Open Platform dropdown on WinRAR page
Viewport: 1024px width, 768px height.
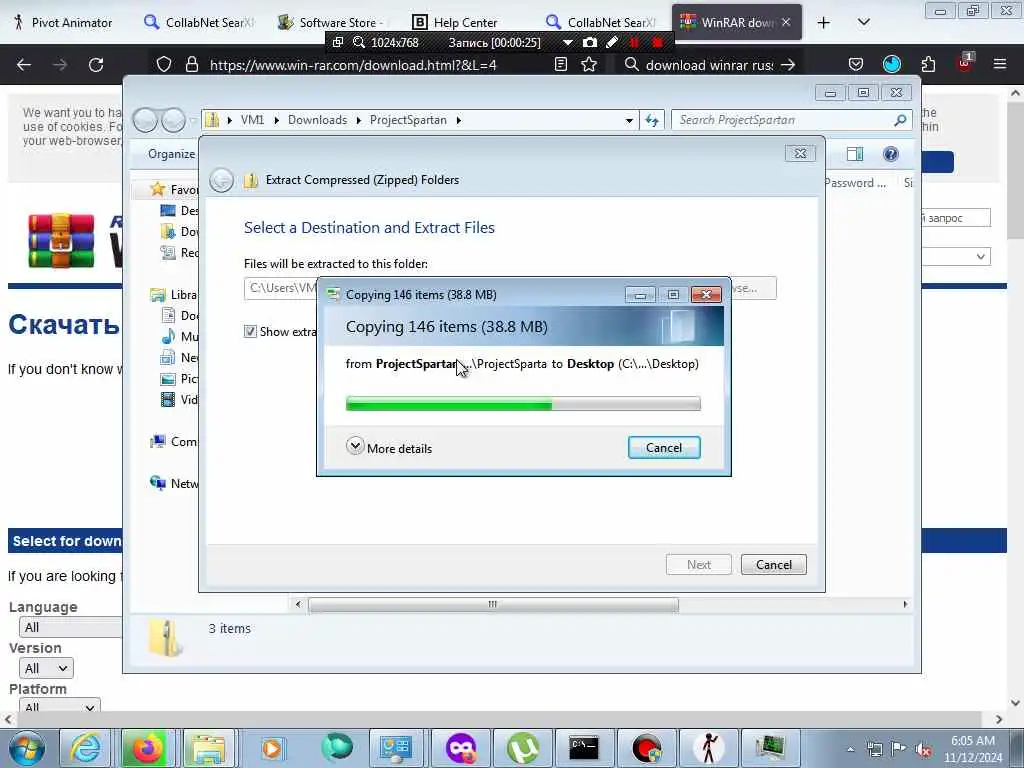pos(59,706)
